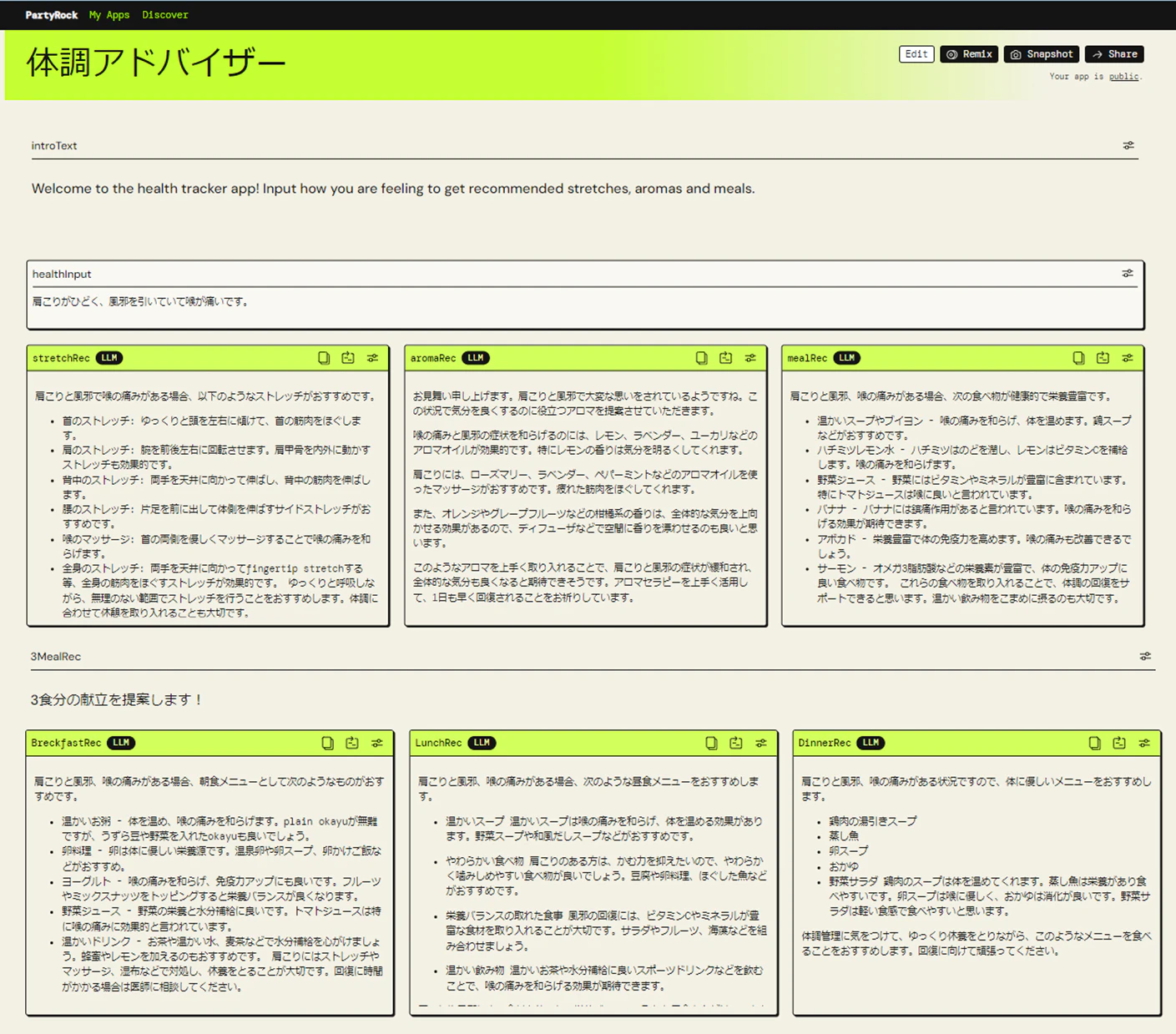Open introText widget settings sliders icon
The width and height of the screenshot is (1176, 1034).
(1128, 145)
